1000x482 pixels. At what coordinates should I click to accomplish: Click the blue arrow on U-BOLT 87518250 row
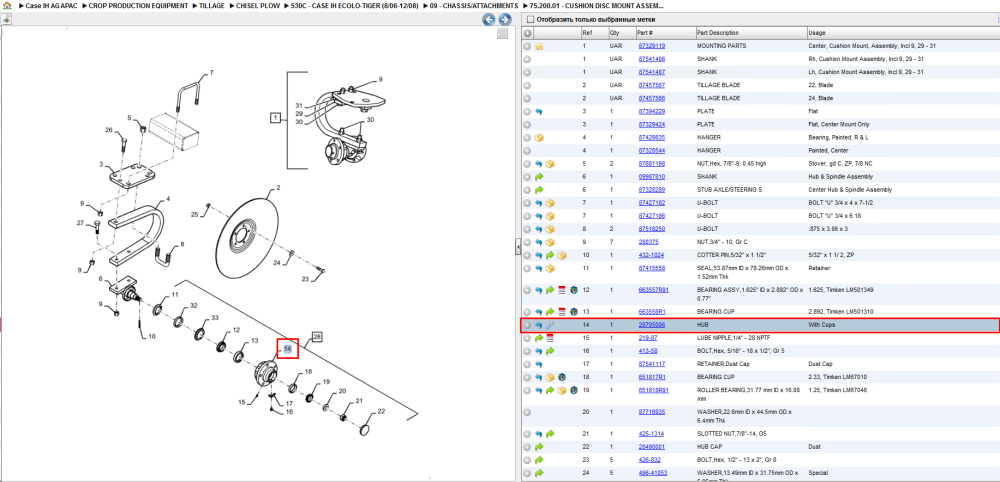tap(539, 229)
